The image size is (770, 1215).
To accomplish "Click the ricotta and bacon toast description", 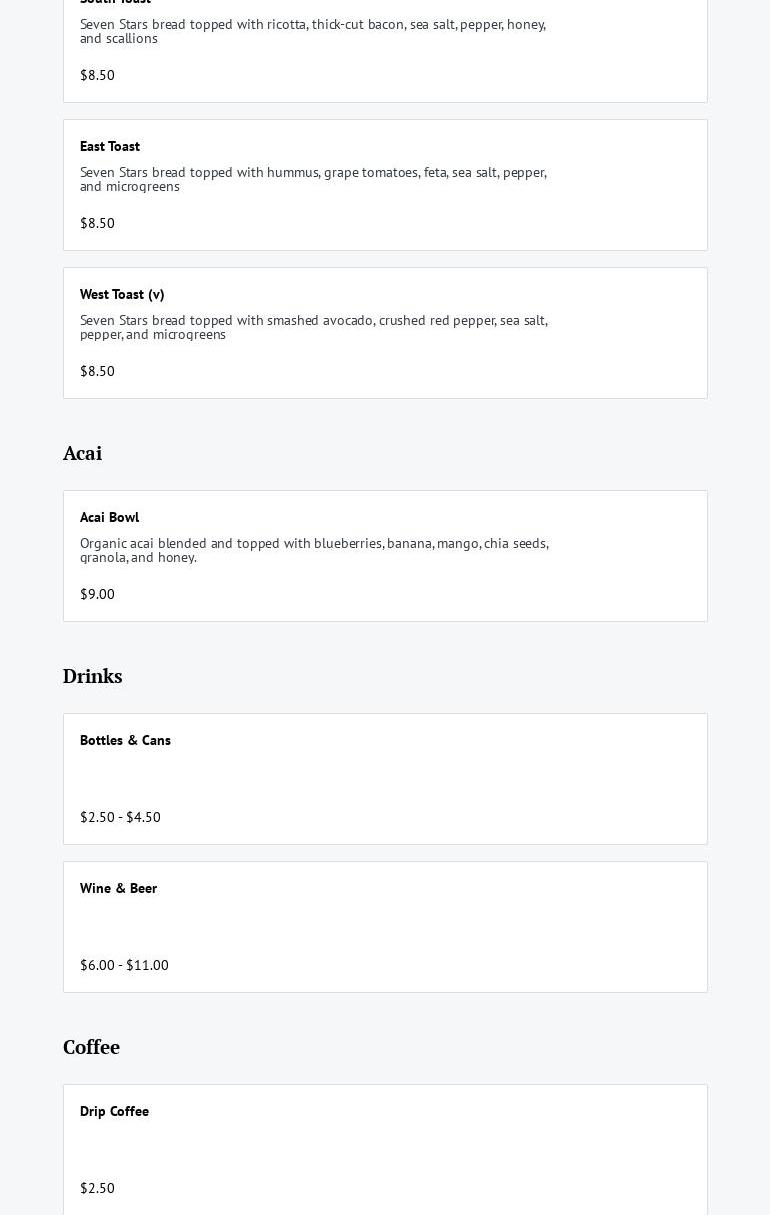I will [x=313, y=31].
